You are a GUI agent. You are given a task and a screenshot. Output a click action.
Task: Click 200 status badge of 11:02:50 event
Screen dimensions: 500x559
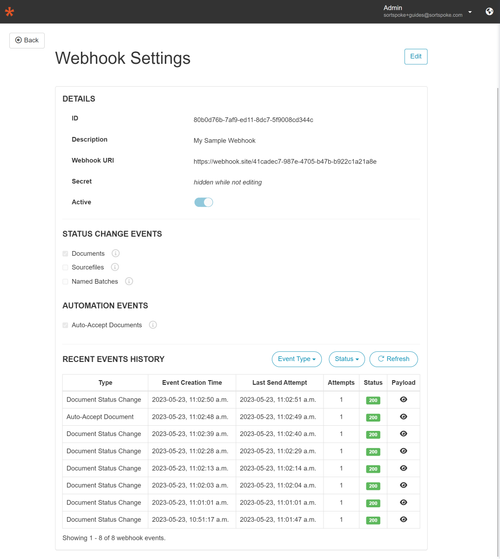[x=373, y=400]
